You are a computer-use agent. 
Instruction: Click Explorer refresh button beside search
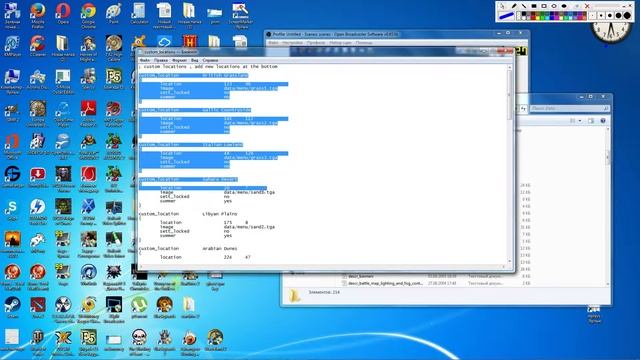pyautogui.click(x=523, y=108)
